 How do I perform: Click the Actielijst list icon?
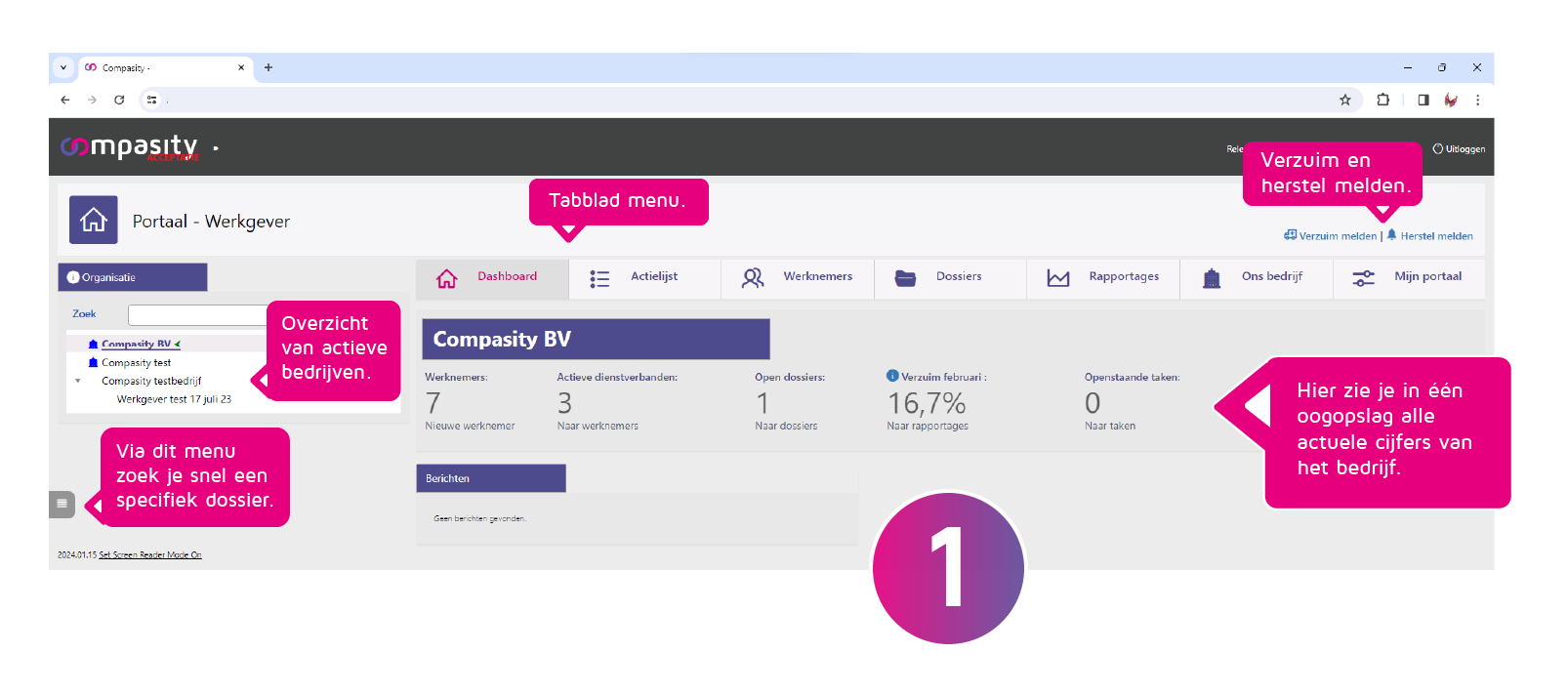click(599, 279)
